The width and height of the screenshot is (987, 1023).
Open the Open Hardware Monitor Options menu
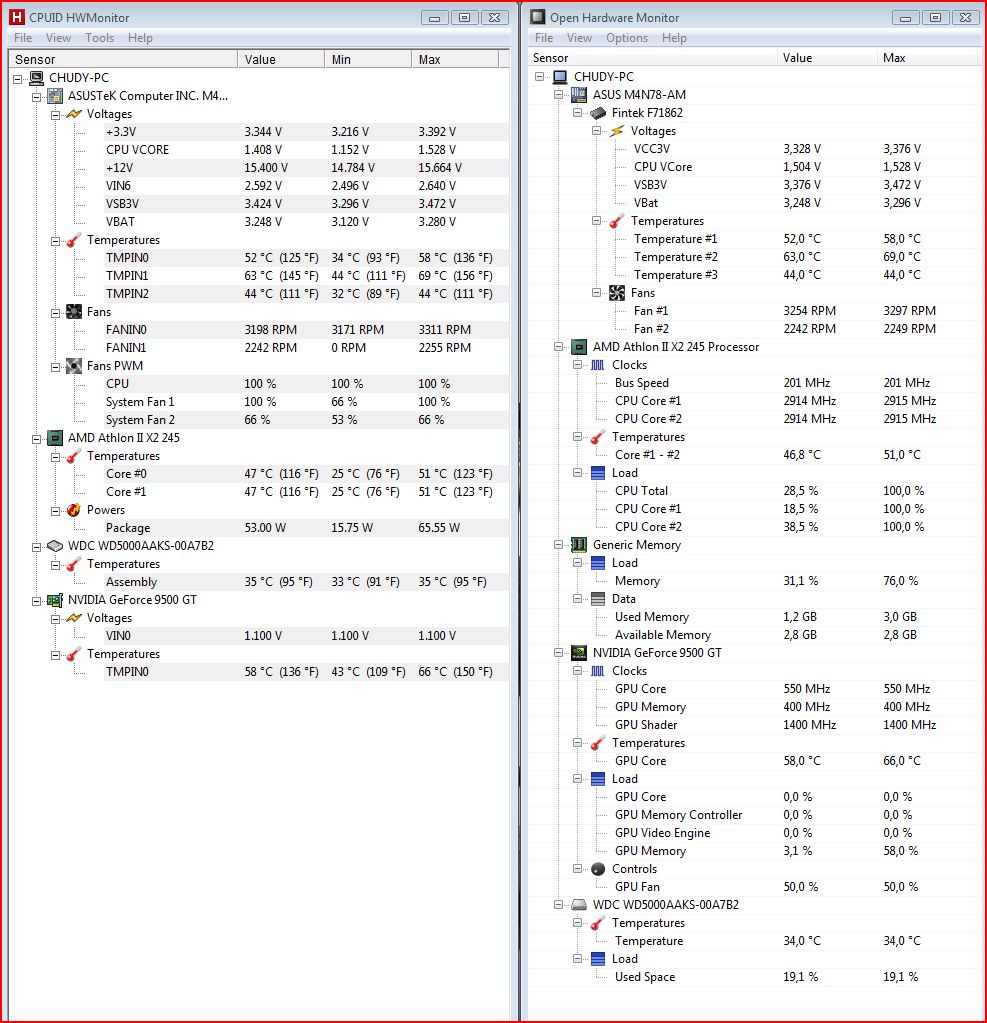[627, 38]
